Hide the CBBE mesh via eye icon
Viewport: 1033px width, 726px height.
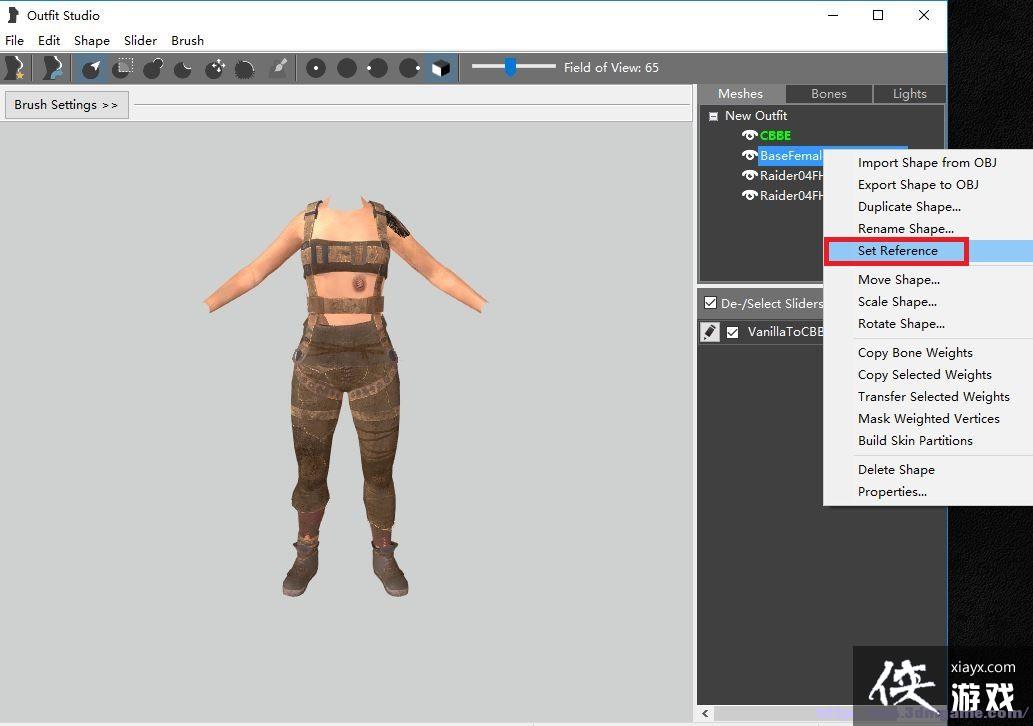click(x=748, y=135)
